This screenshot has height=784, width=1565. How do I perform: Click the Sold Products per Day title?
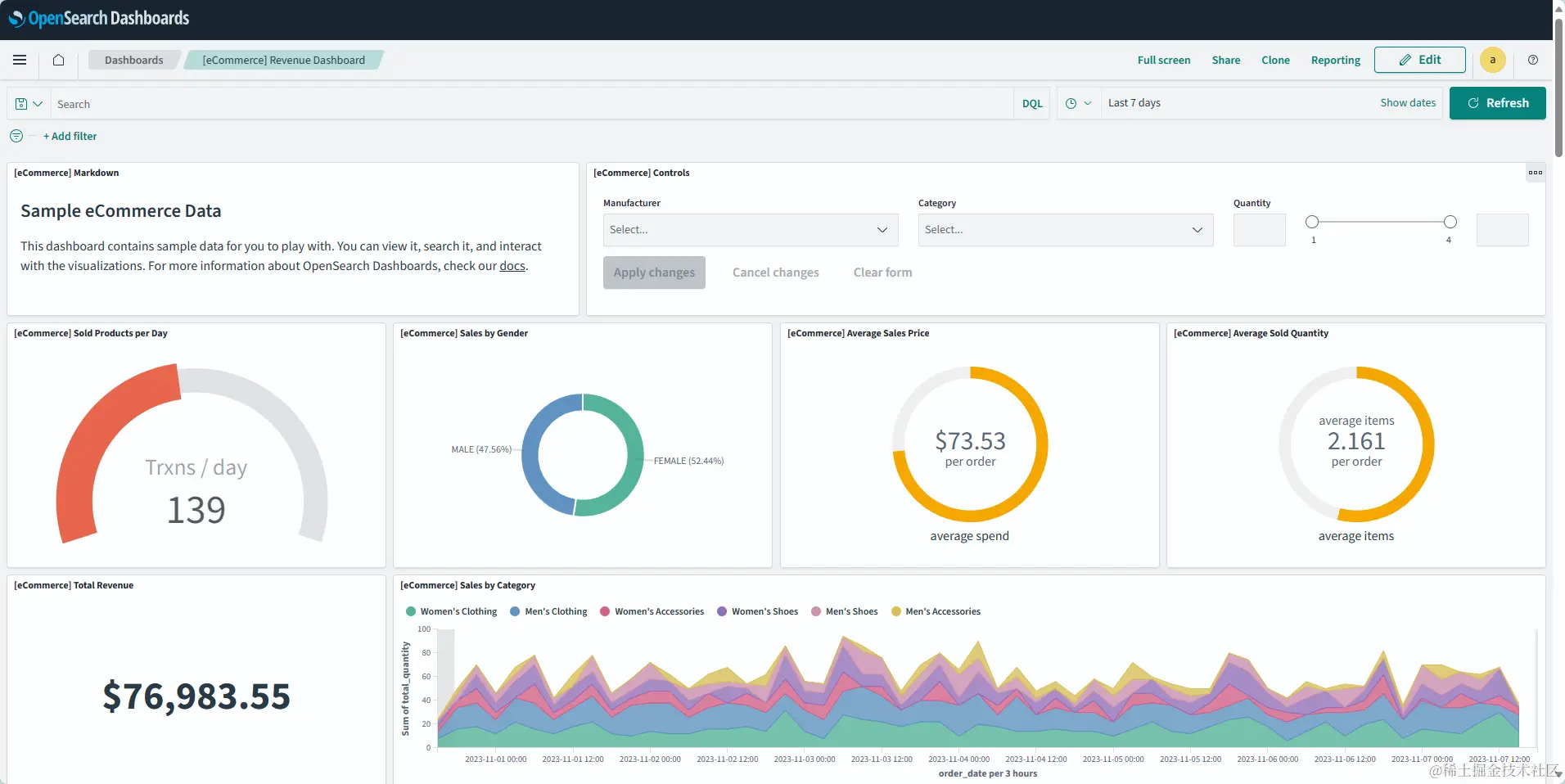coord(91,333)
